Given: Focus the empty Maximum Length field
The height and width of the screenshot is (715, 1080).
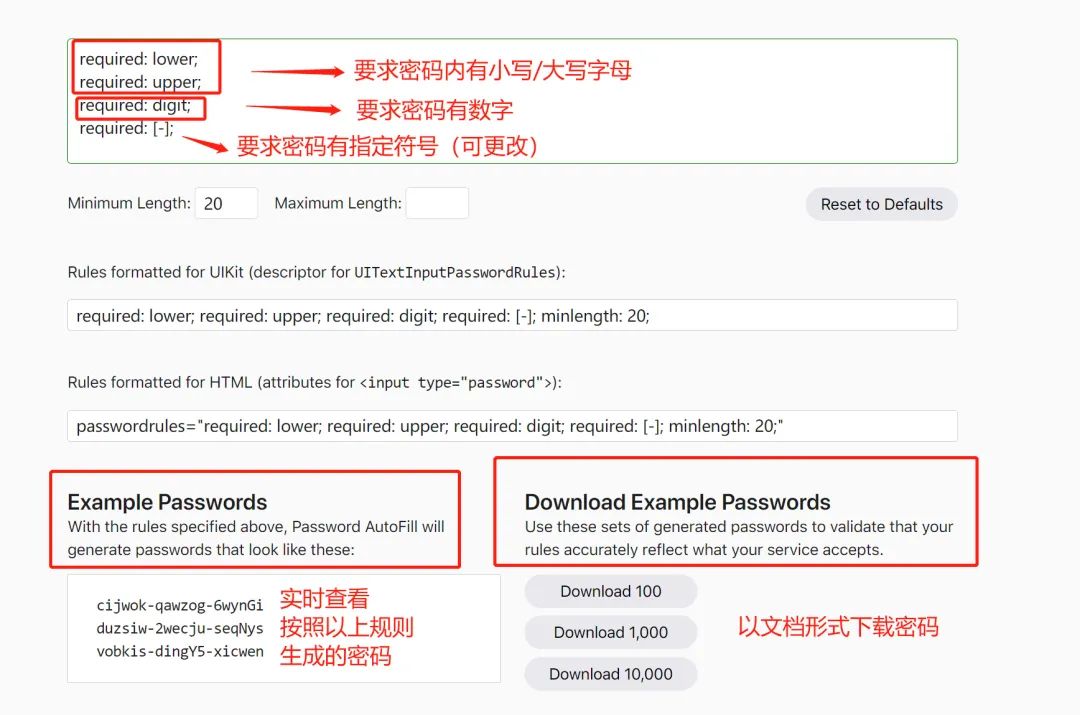Looking at the screenshot, I should (437, 203).
